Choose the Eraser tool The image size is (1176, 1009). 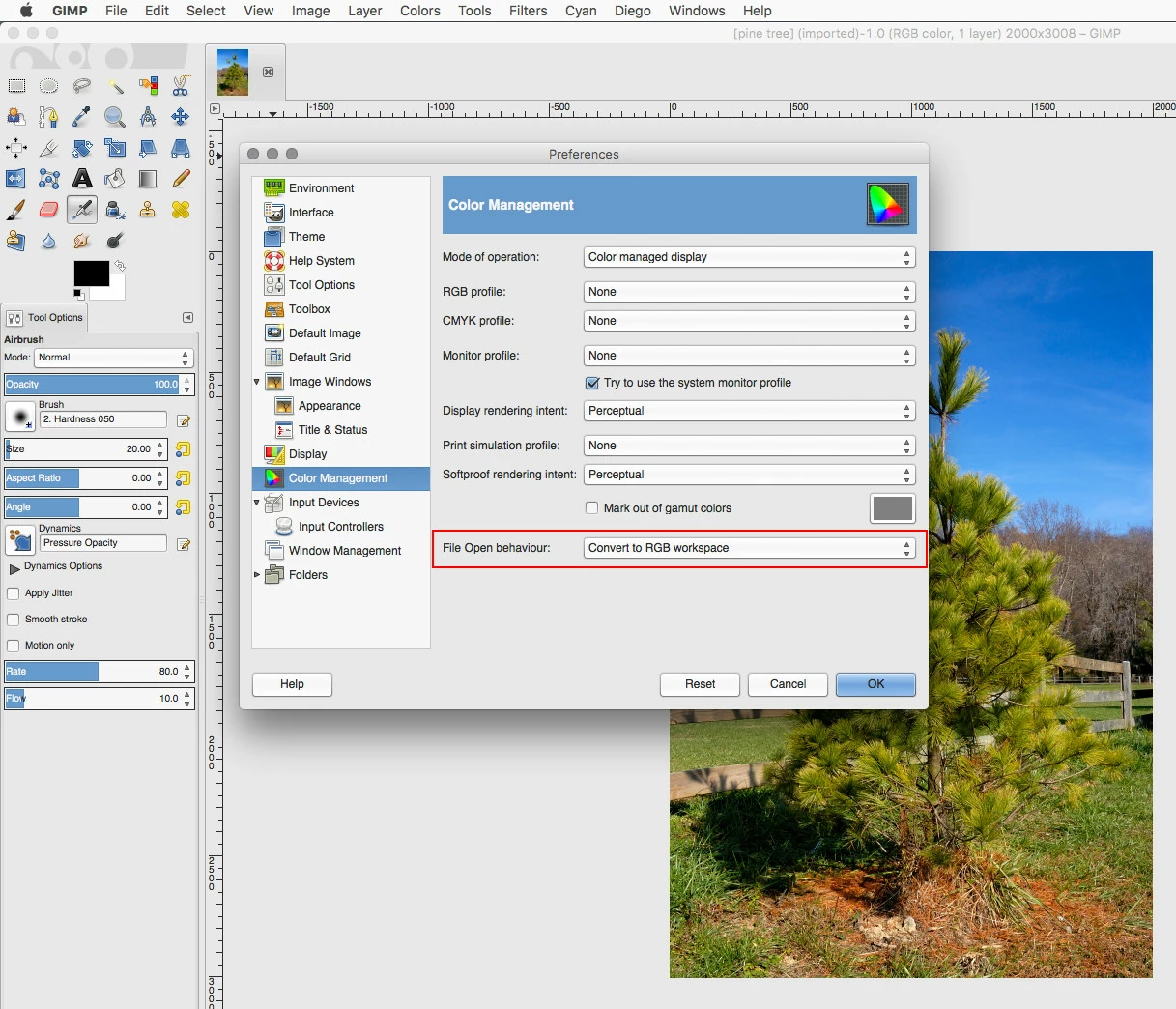[x=49, y=210]
